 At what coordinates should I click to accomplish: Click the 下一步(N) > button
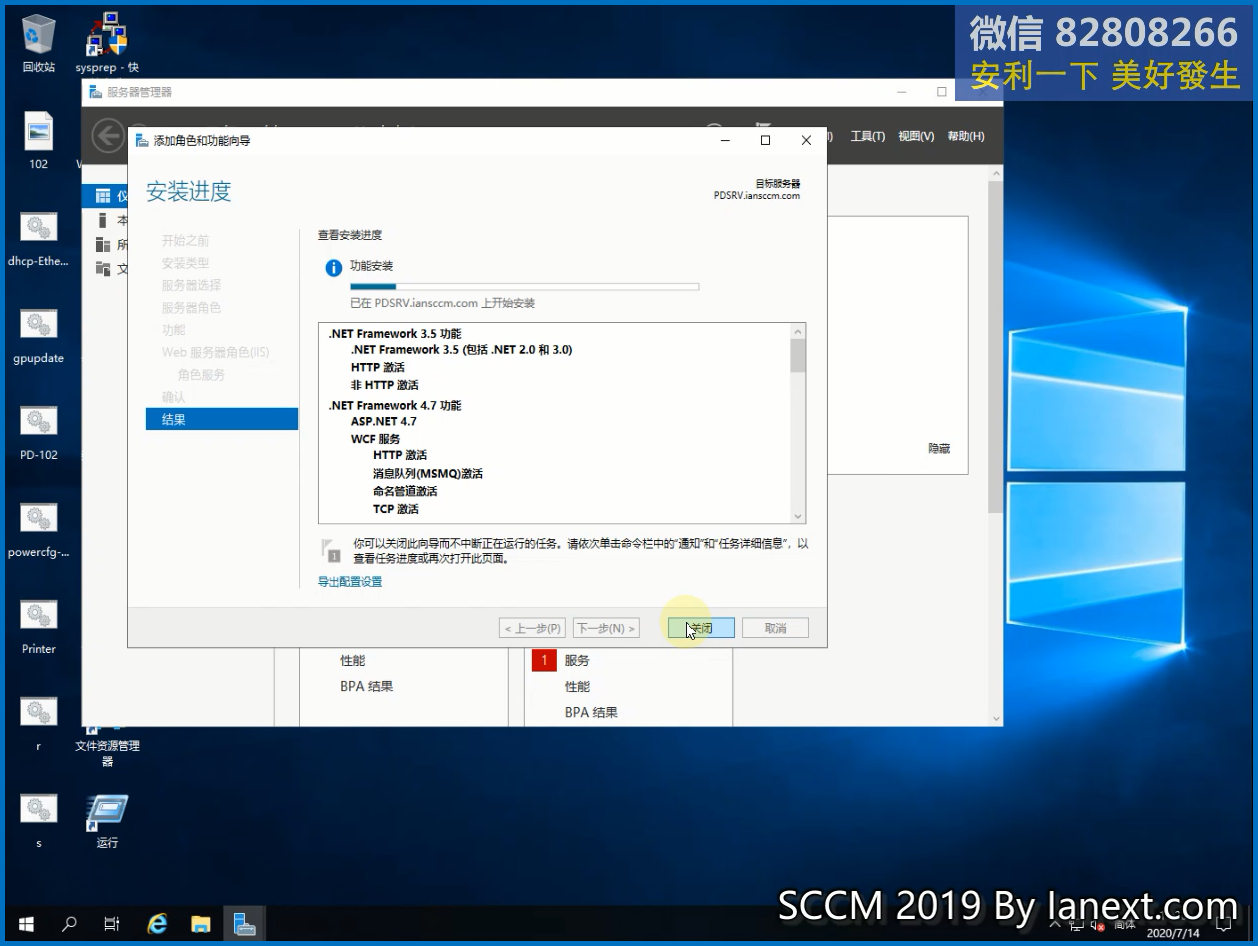[606, 628]
